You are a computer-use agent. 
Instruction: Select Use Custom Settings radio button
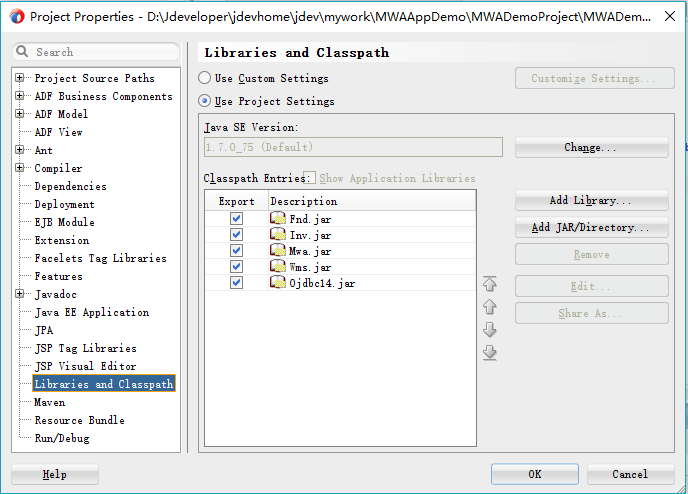click(x=204, y=78)
